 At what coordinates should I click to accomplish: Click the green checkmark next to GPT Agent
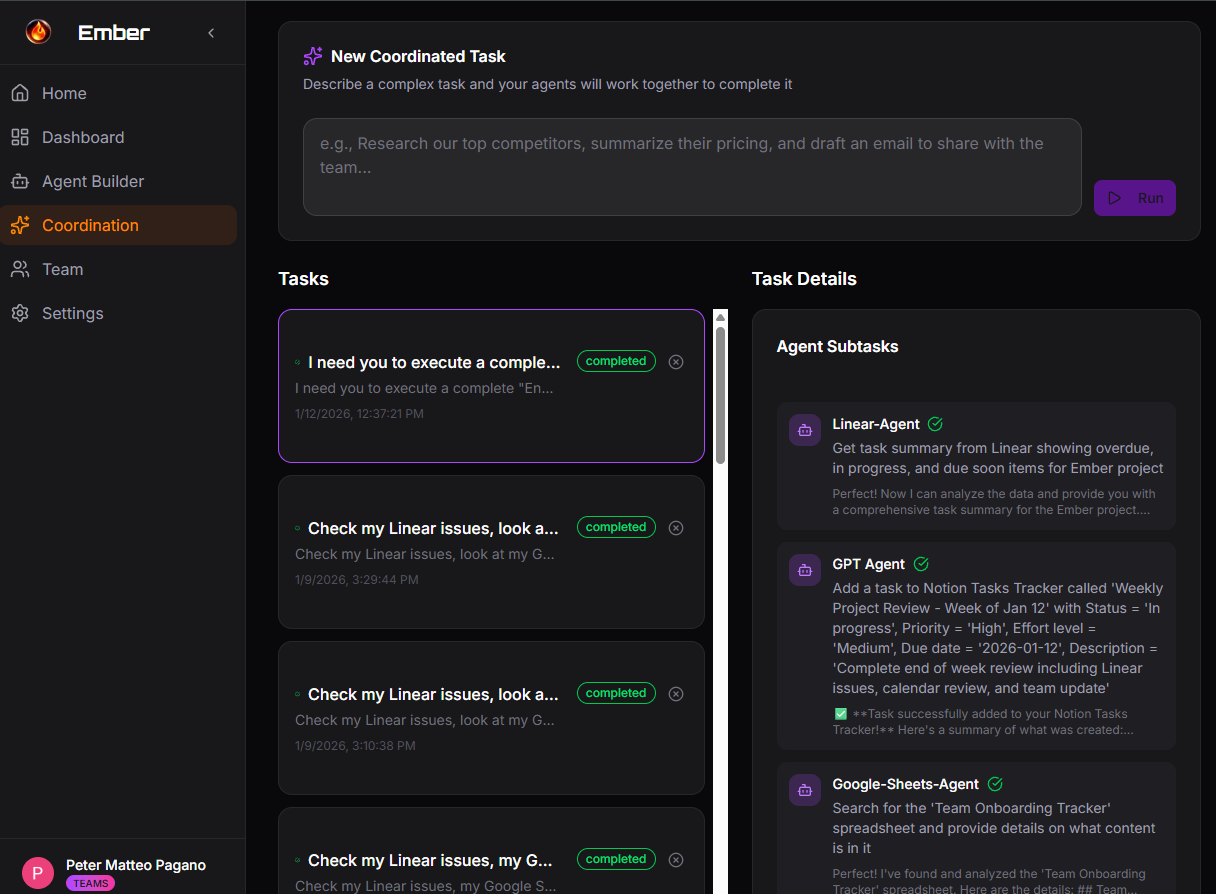click(921, 564)
